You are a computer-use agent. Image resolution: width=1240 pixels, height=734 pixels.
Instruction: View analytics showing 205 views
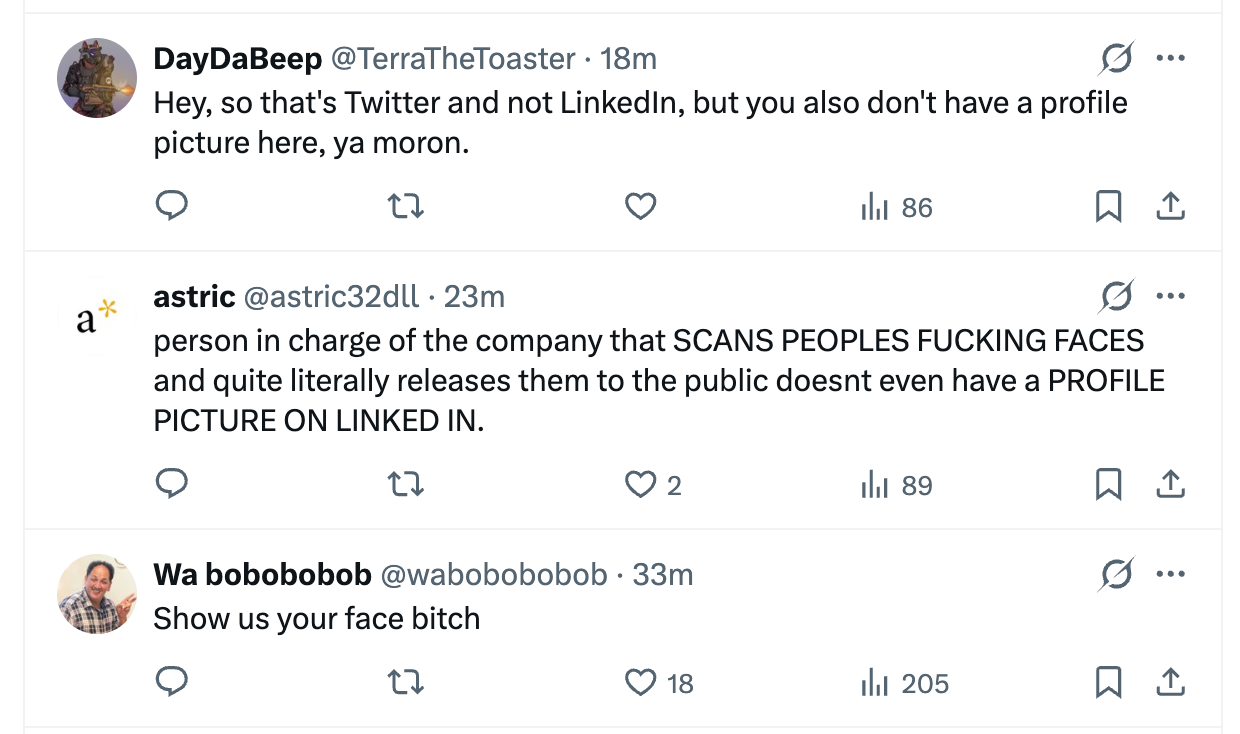point(905,683)
